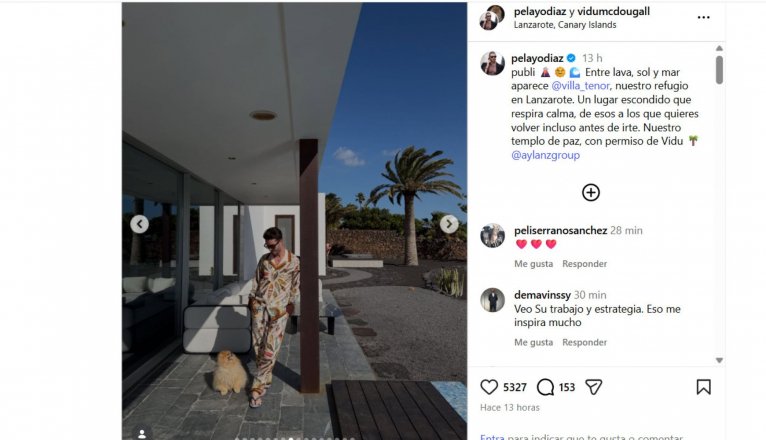Open comments via the speech bubble icon
This screenshot has height=440, width=766.
point(545,387)
